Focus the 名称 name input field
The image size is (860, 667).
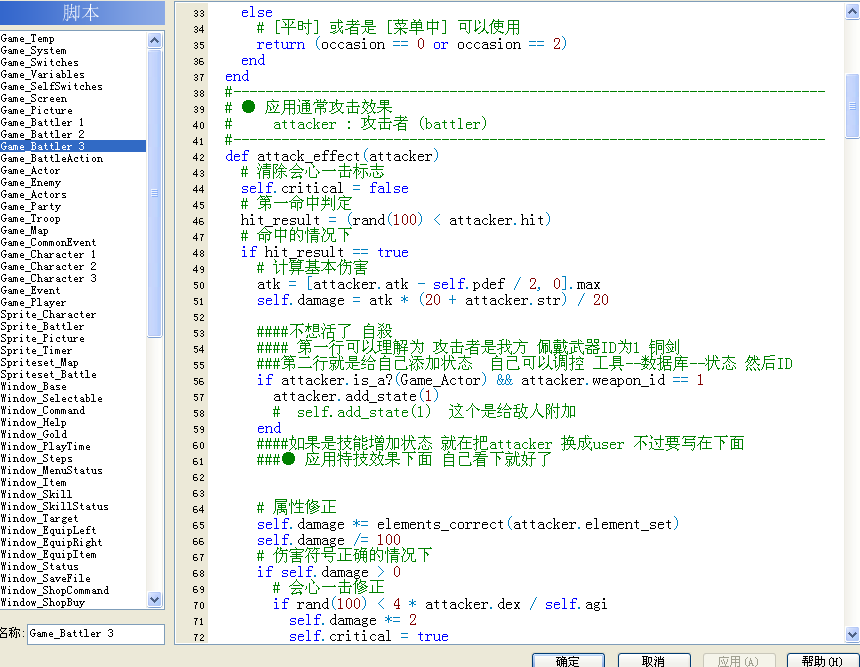tap(96, 634)
